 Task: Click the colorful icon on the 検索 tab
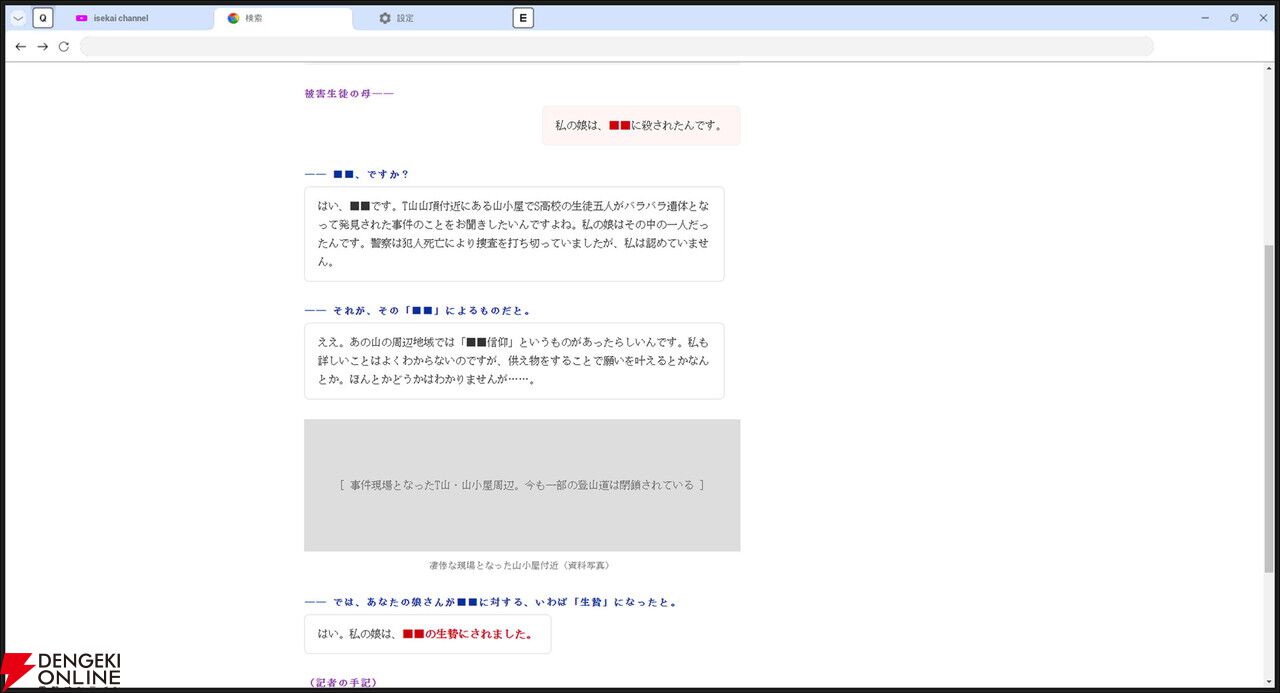233,18
